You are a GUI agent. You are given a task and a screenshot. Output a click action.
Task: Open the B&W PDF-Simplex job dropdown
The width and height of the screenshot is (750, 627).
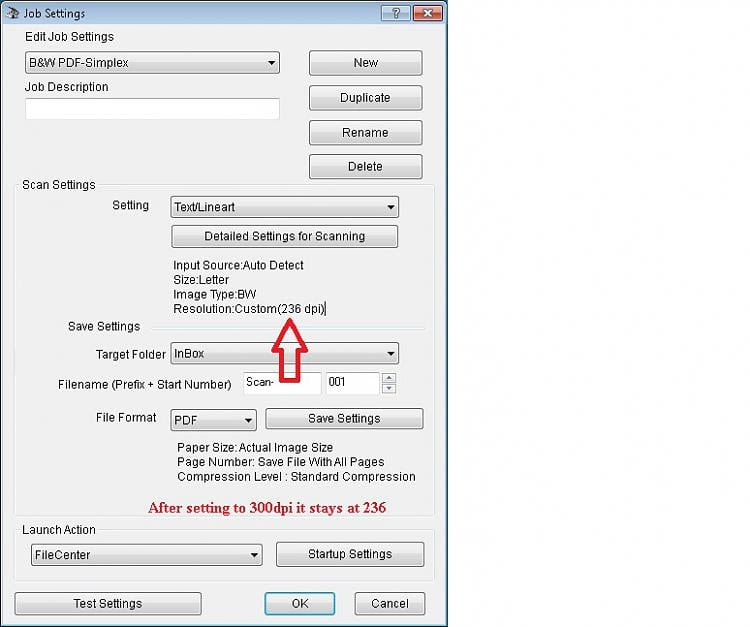(152, 63)
